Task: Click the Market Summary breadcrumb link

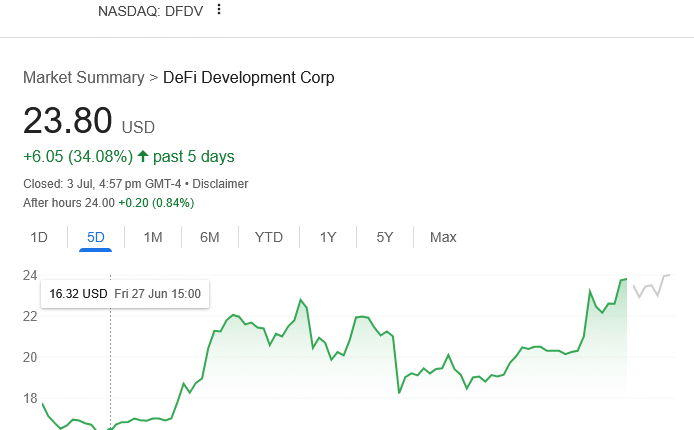Action: click(83, 77)
